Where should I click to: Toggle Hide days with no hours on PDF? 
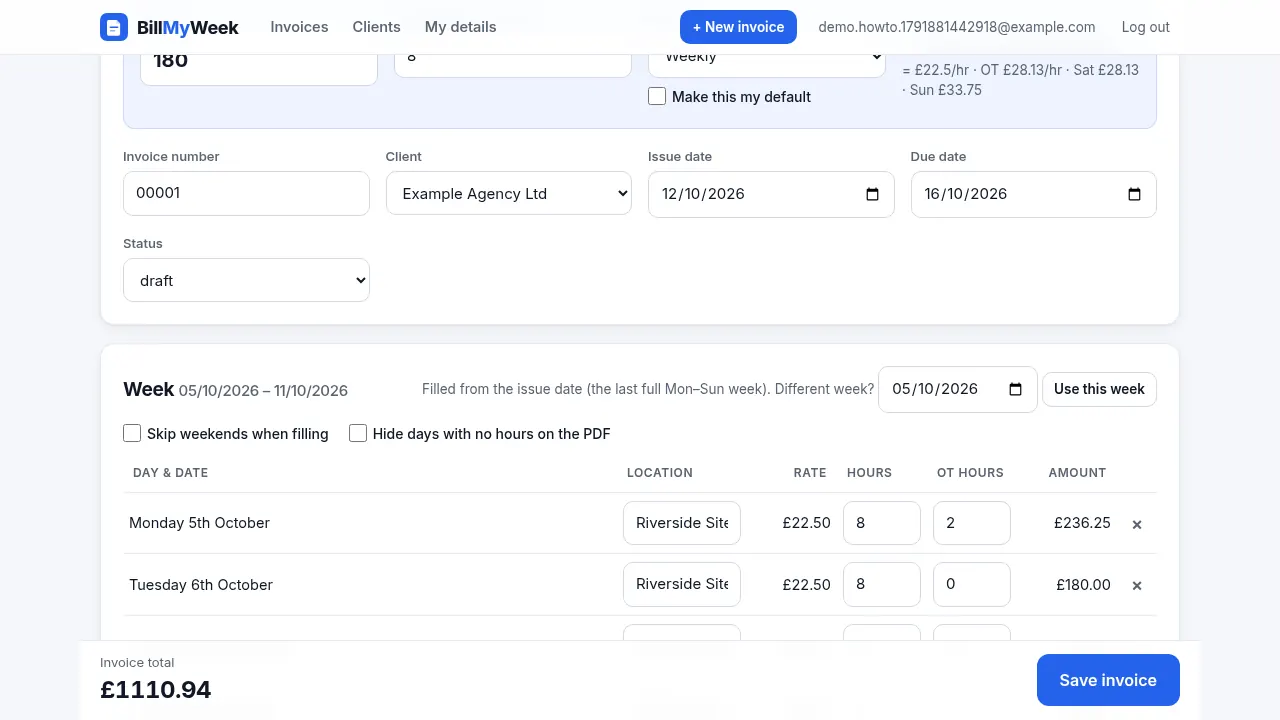coord(358,433)
